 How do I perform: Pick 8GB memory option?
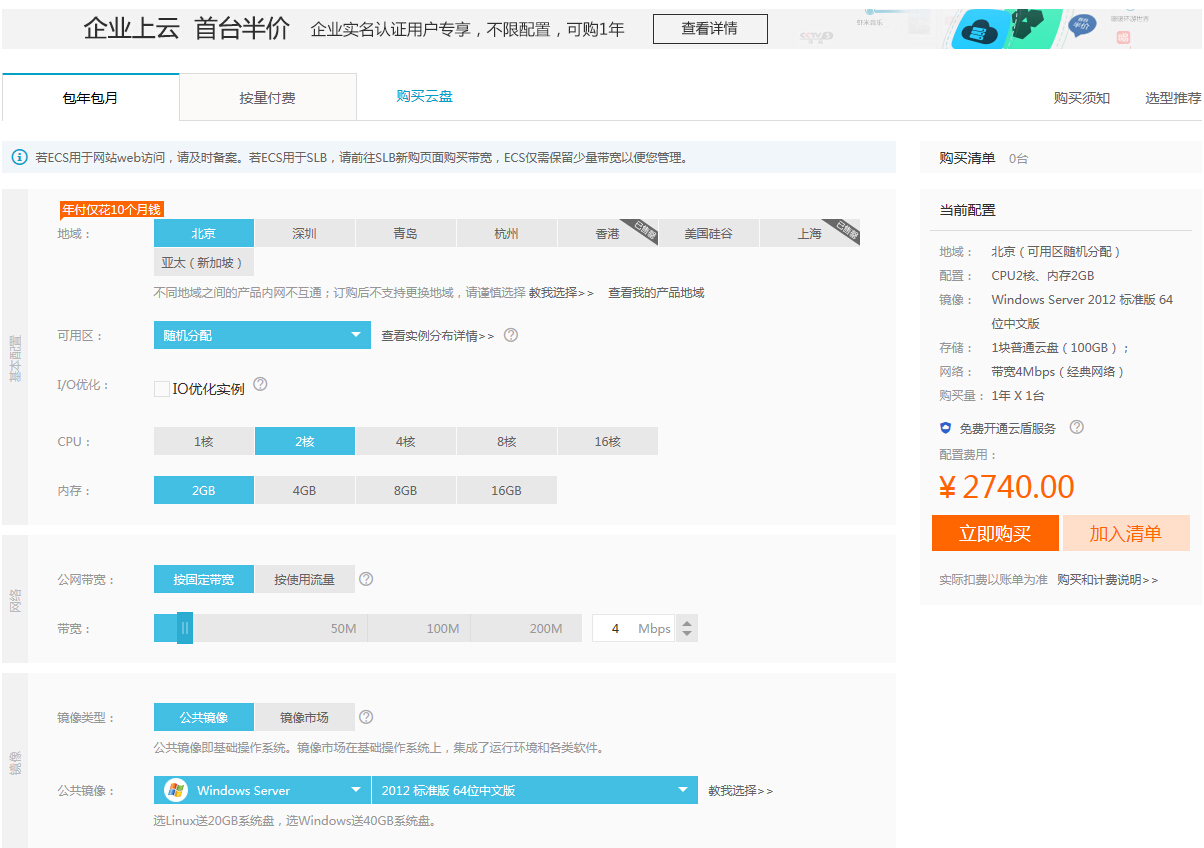pyautogui.click(x=406, y=490)
